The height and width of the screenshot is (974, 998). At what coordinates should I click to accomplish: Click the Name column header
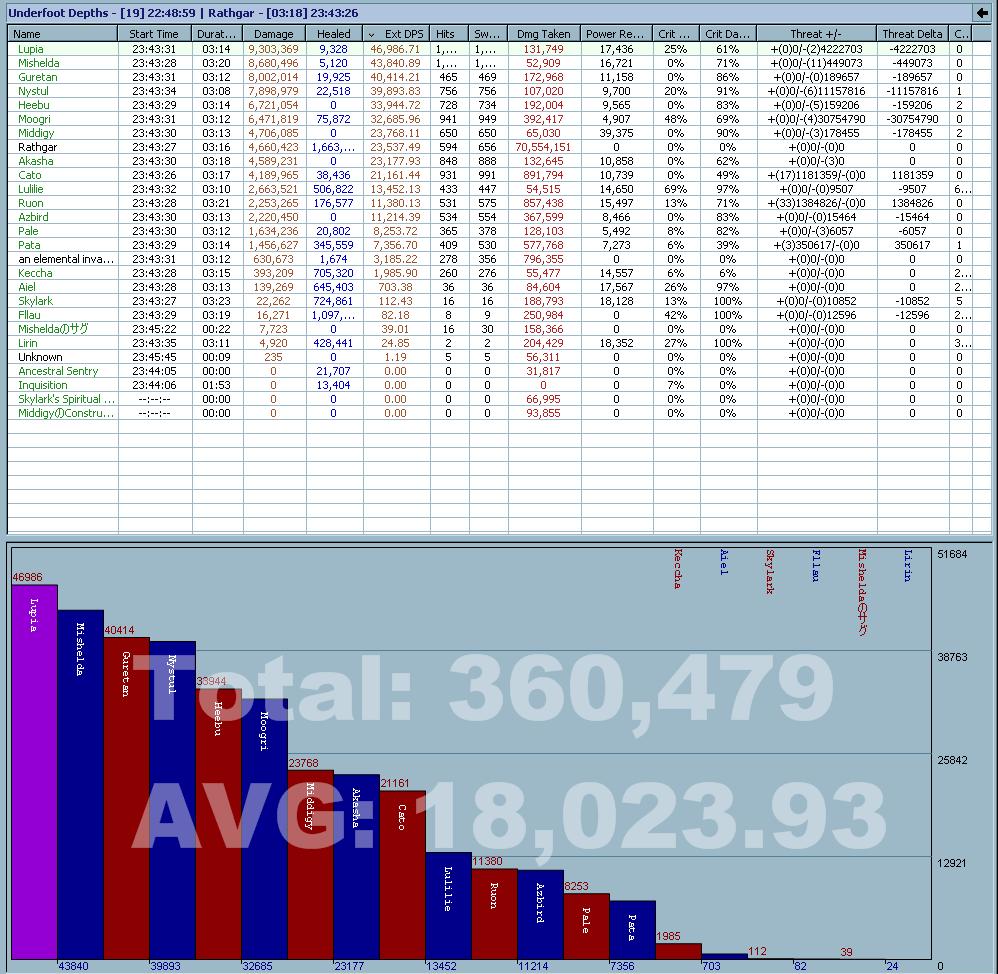(62, 34)
